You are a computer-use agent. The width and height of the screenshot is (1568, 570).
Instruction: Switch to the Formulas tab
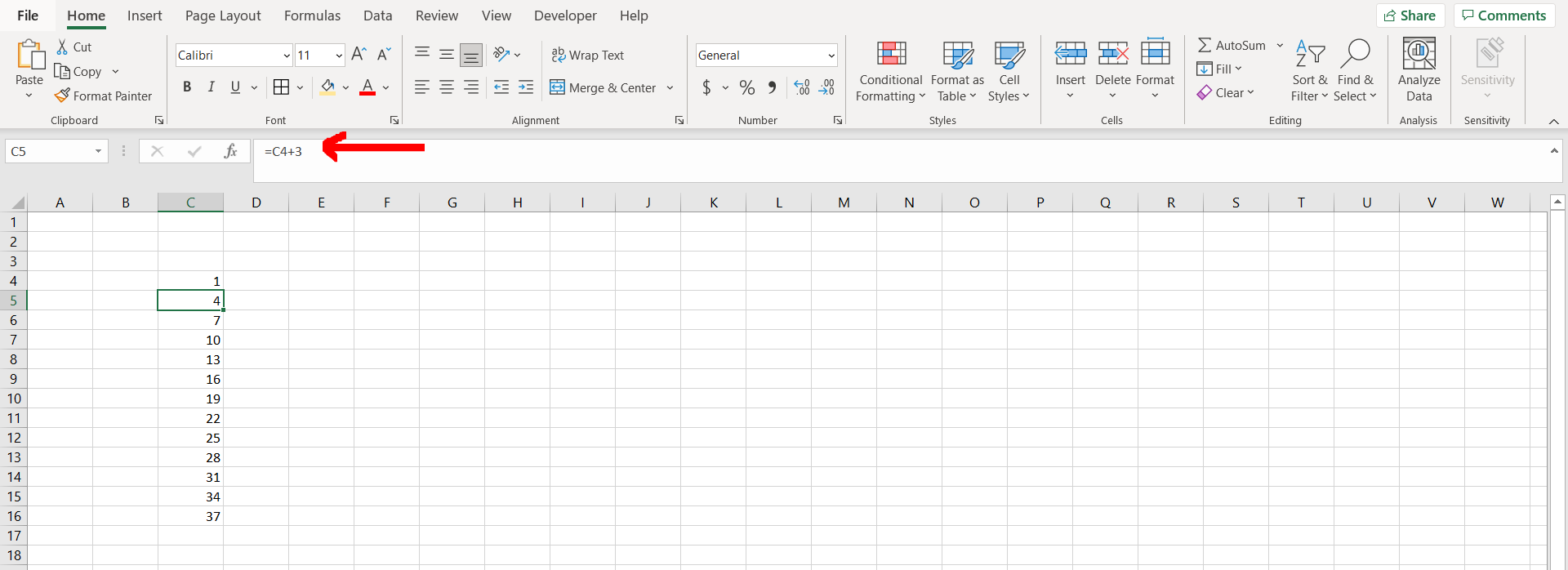[x=312, y=16]
